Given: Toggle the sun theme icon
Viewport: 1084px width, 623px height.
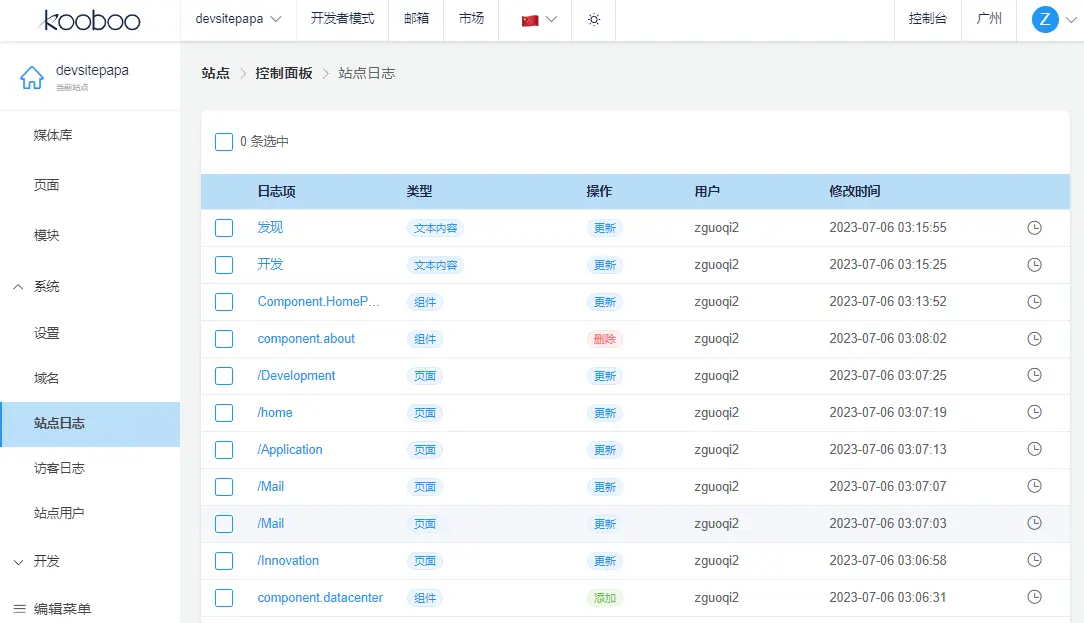Looking at the screenshot, I should pyautogui.click(x=594, y=20).
